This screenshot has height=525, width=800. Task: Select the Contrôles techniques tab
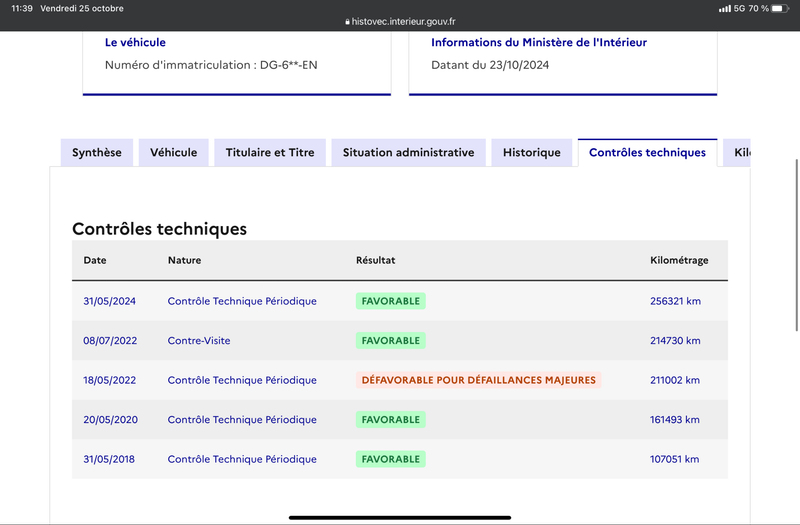coord(647,153)
